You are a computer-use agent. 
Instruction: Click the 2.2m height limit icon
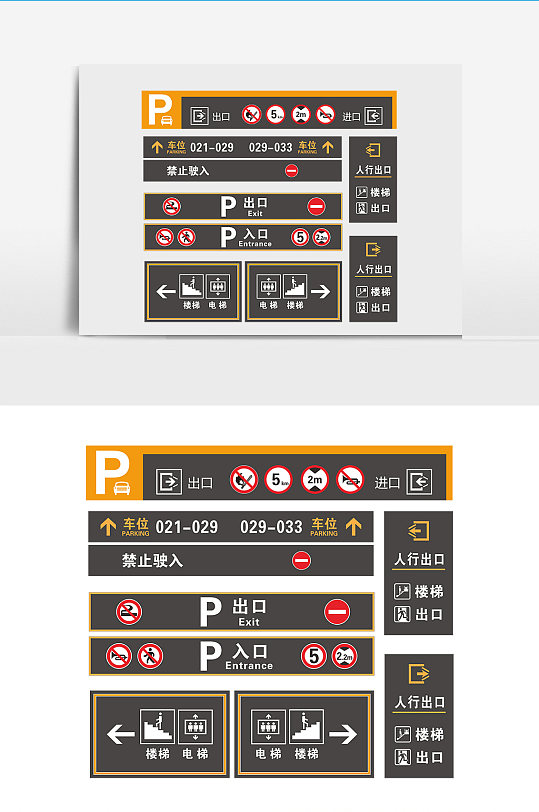(x=345, y=656)
